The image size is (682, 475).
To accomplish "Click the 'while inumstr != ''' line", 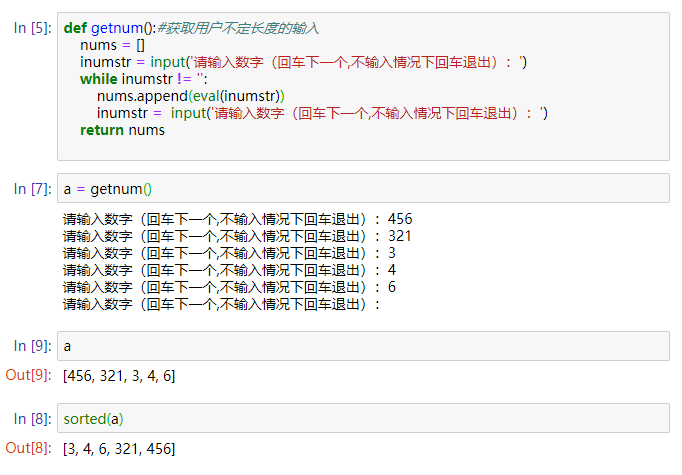I will (x=144, y=79).
